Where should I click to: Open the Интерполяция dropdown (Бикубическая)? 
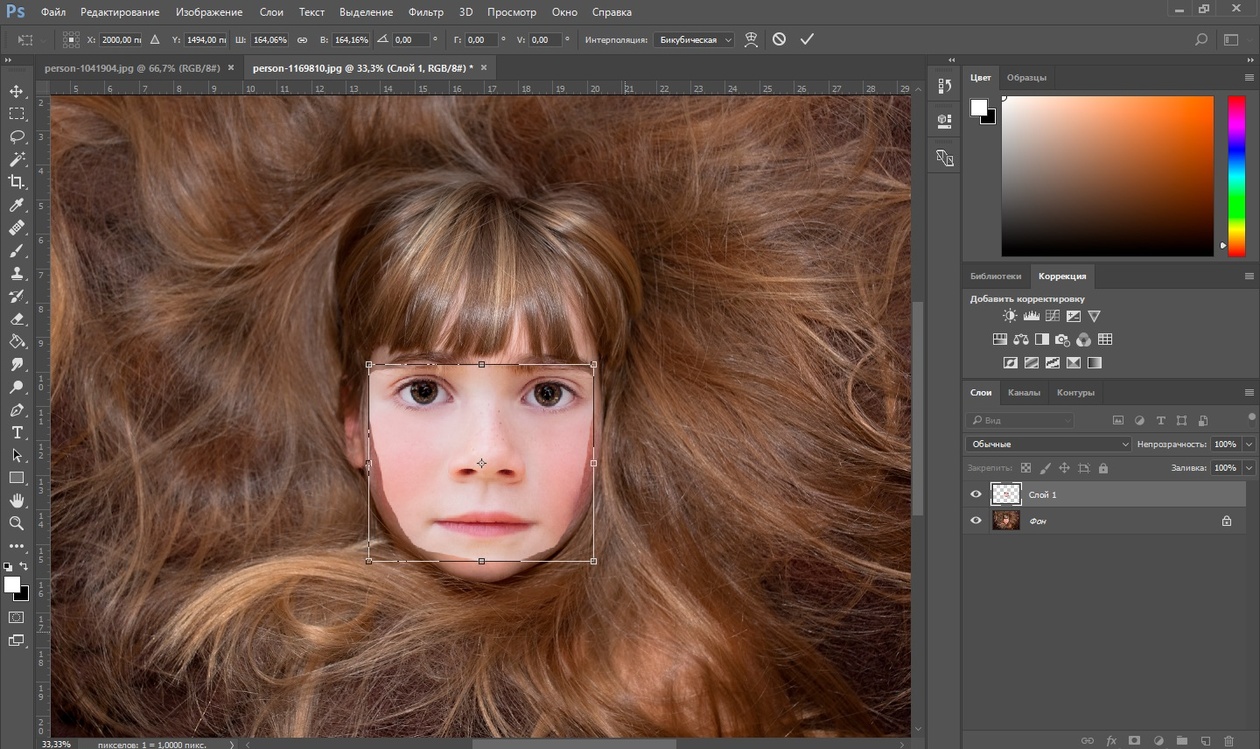pos(693,40)
